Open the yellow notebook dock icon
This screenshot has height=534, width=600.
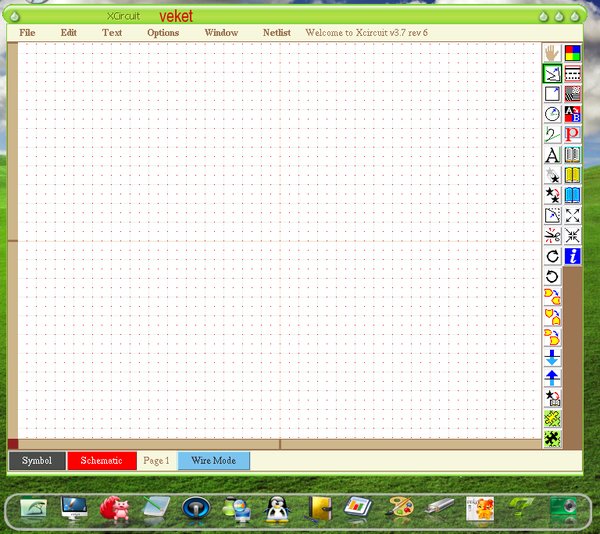pyautogui.click(x=320, y=508)
